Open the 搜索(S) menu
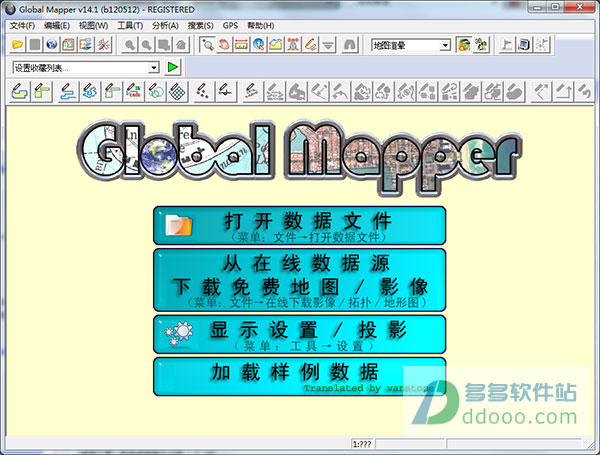600x455 pixels. point(201,26)
